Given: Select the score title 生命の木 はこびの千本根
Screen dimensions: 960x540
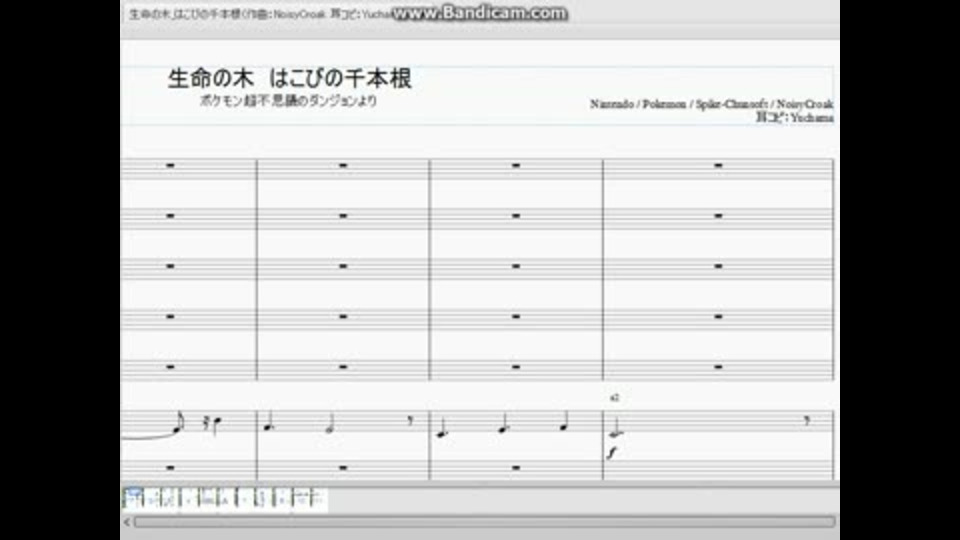Looking at the screenshot, I should tap(290, 78).
